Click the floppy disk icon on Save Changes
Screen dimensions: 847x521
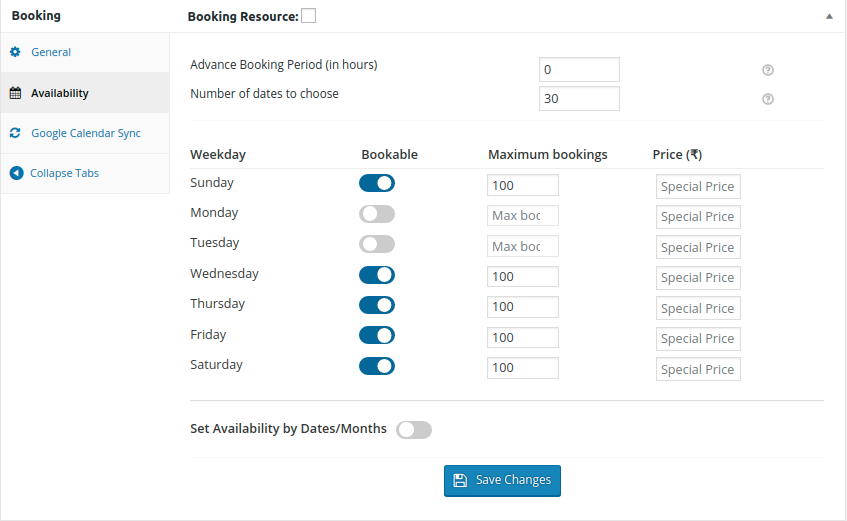click(460, 480)
